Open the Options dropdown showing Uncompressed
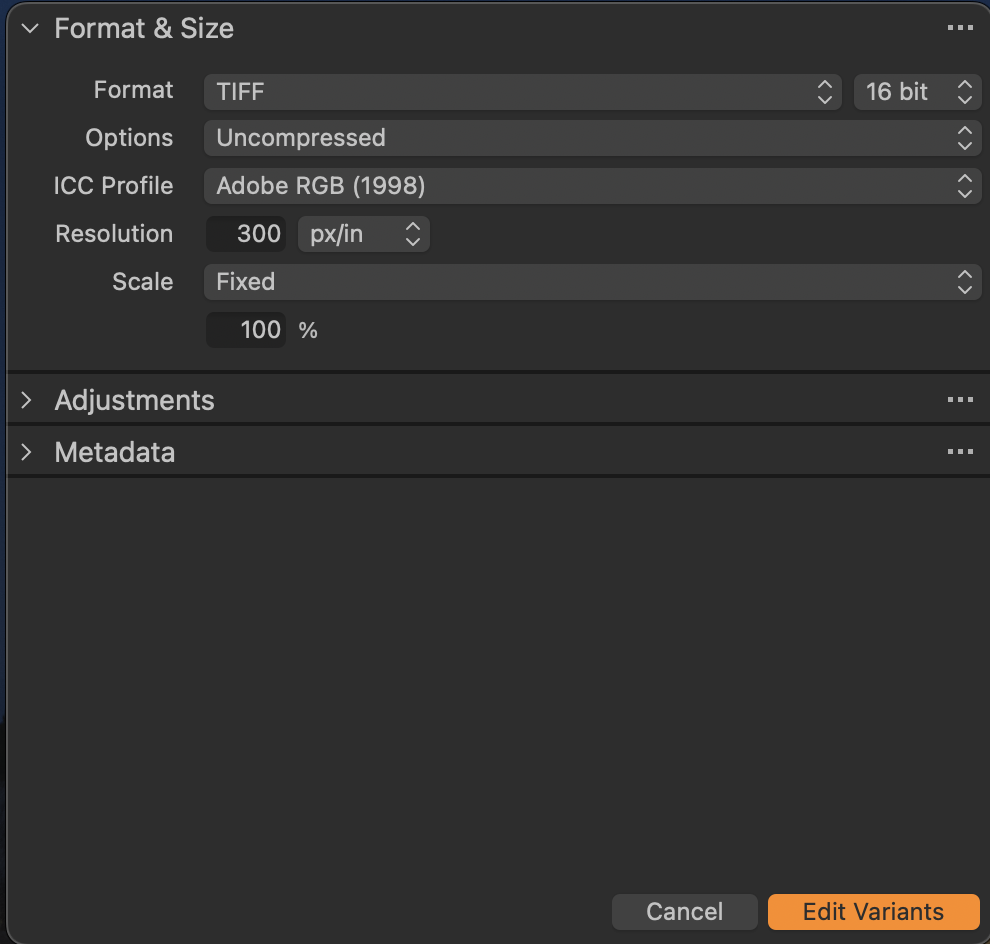 pyautogui.click(x=592, y=138)
